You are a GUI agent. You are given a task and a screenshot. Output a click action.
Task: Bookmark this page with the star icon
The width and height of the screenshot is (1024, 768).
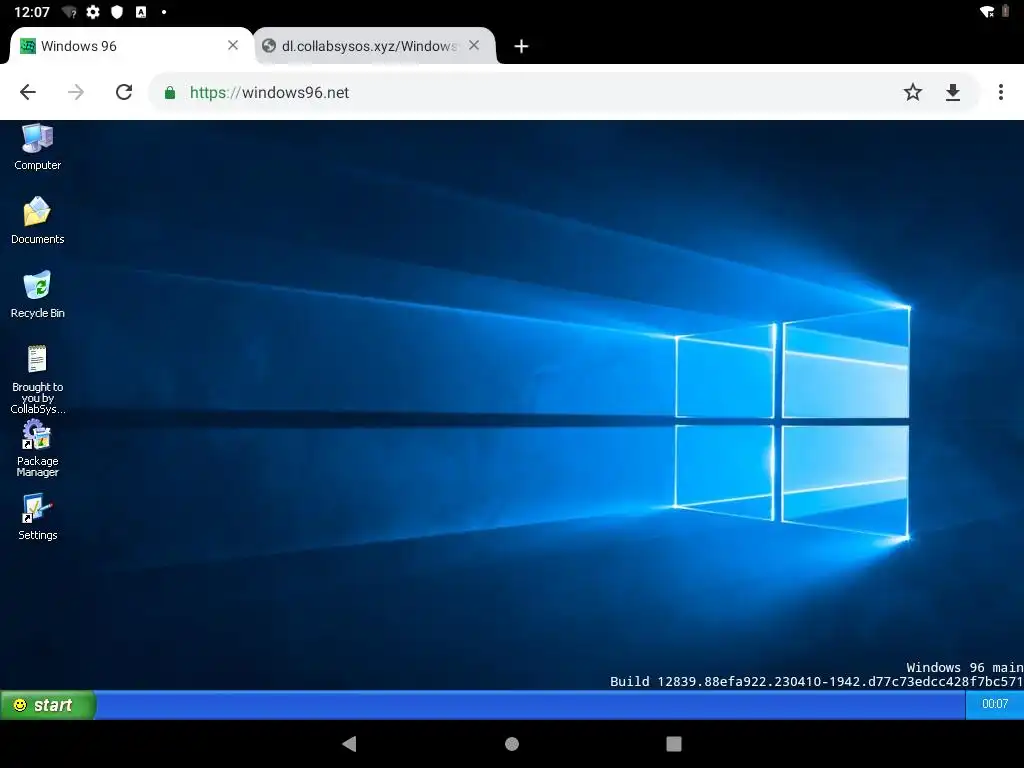(912, 92)
